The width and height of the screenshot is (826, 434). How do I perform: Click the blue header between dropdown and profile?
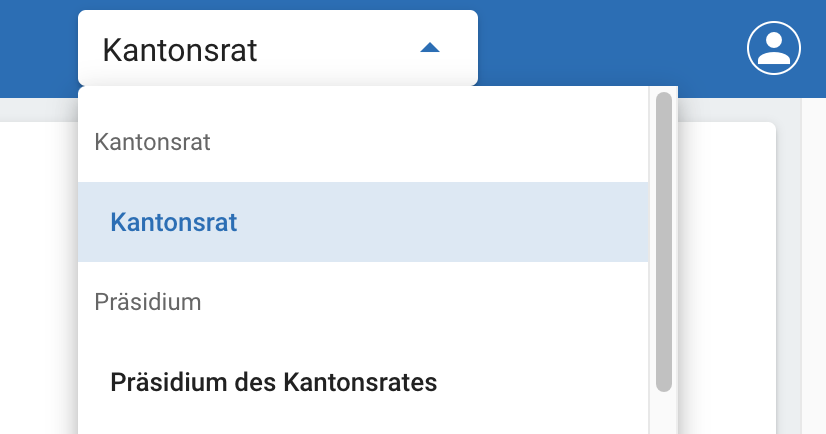click(610, 47)
